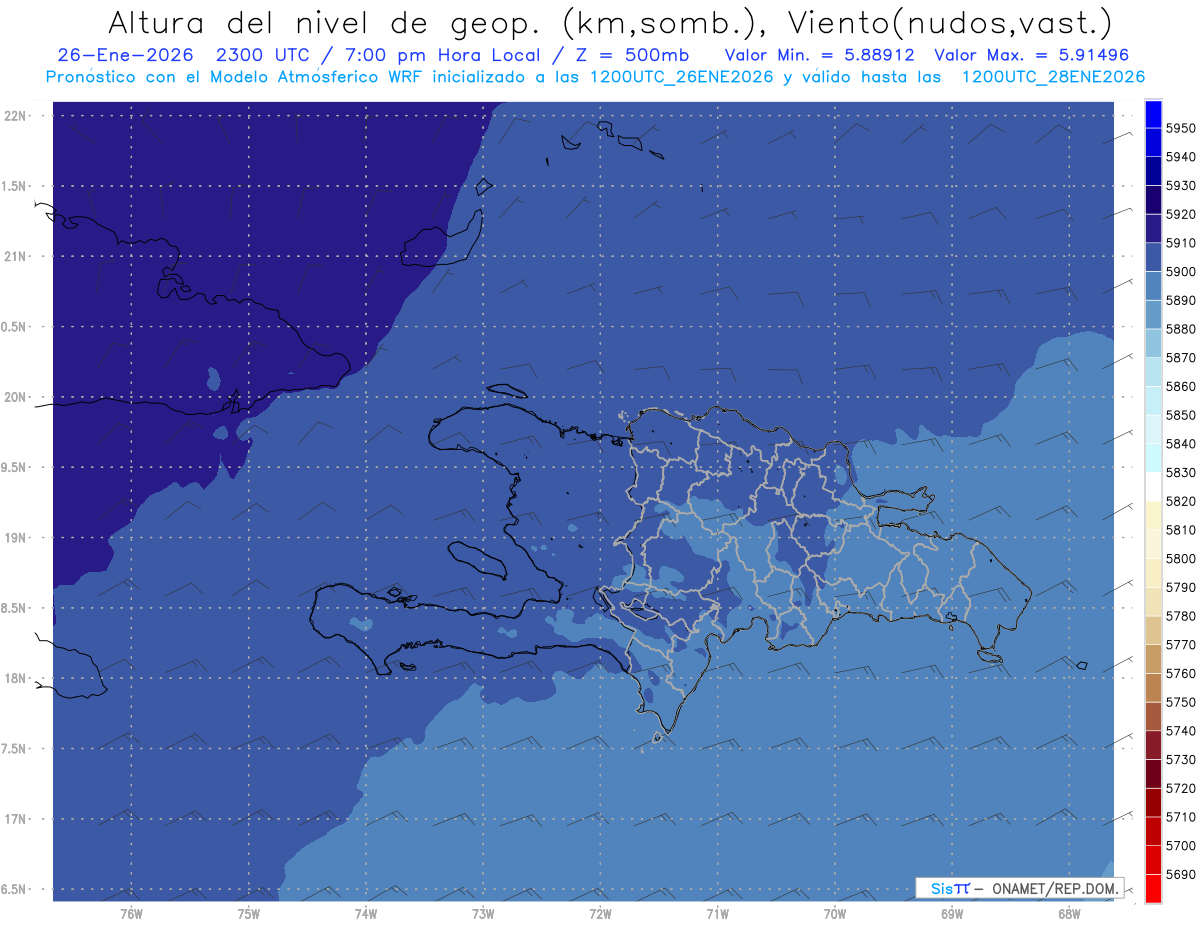The width and height of the screenshot is (1200, 927).
Task: Click the '68W' longitude label
Action: tap(1069, 913)
